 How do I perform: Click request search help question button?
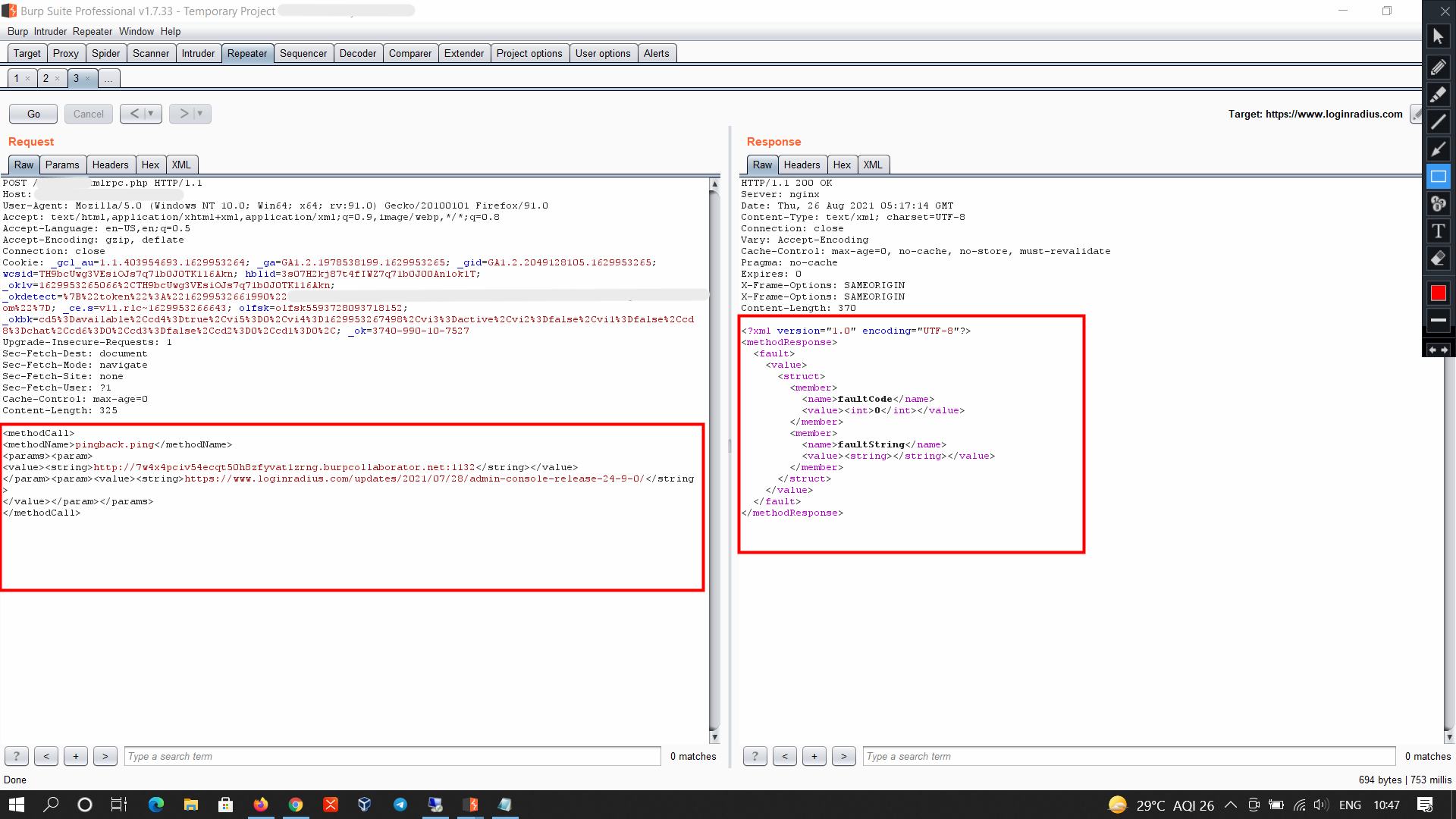(17, 756)
